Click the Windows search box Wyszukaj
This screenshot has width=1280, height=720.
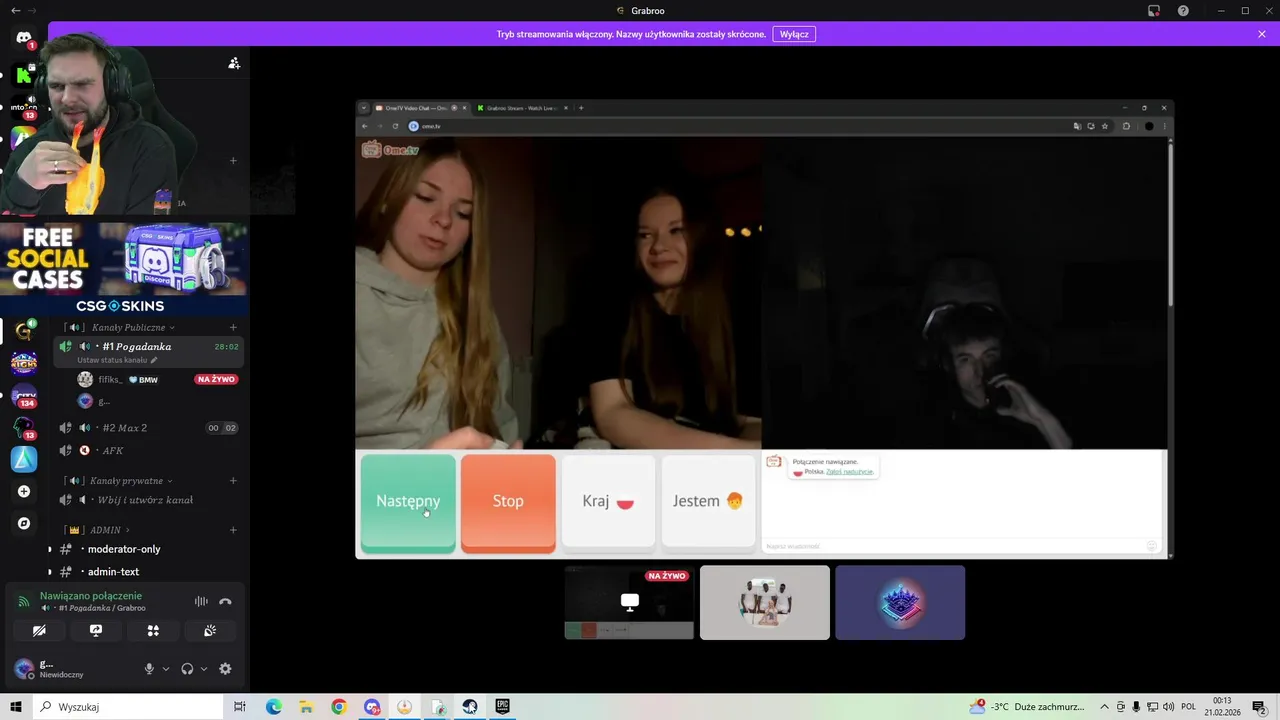[x=130, y=707]
